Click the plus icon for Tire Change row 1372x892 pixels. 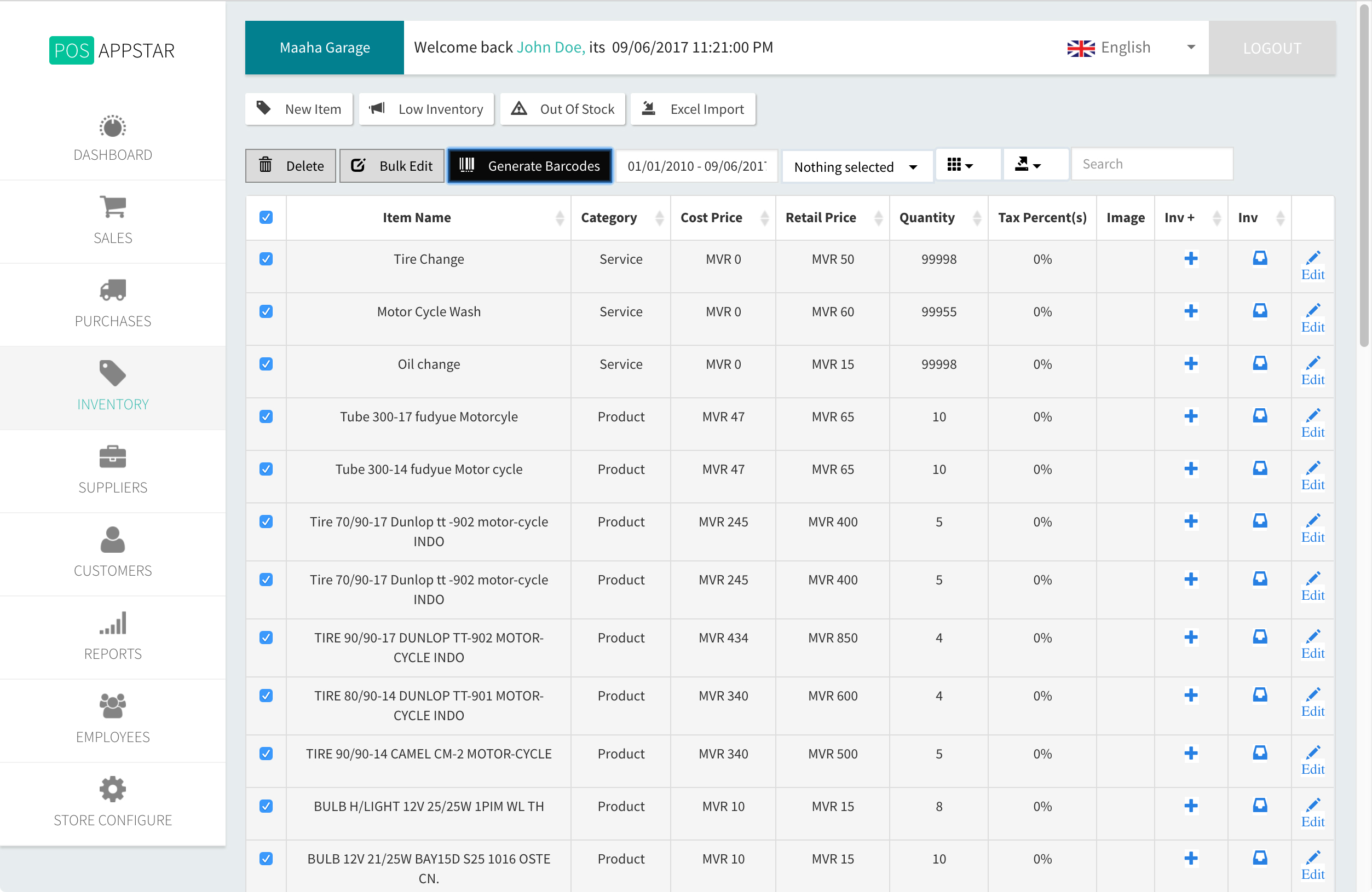pyautogui.click(x=1190, y=259)
